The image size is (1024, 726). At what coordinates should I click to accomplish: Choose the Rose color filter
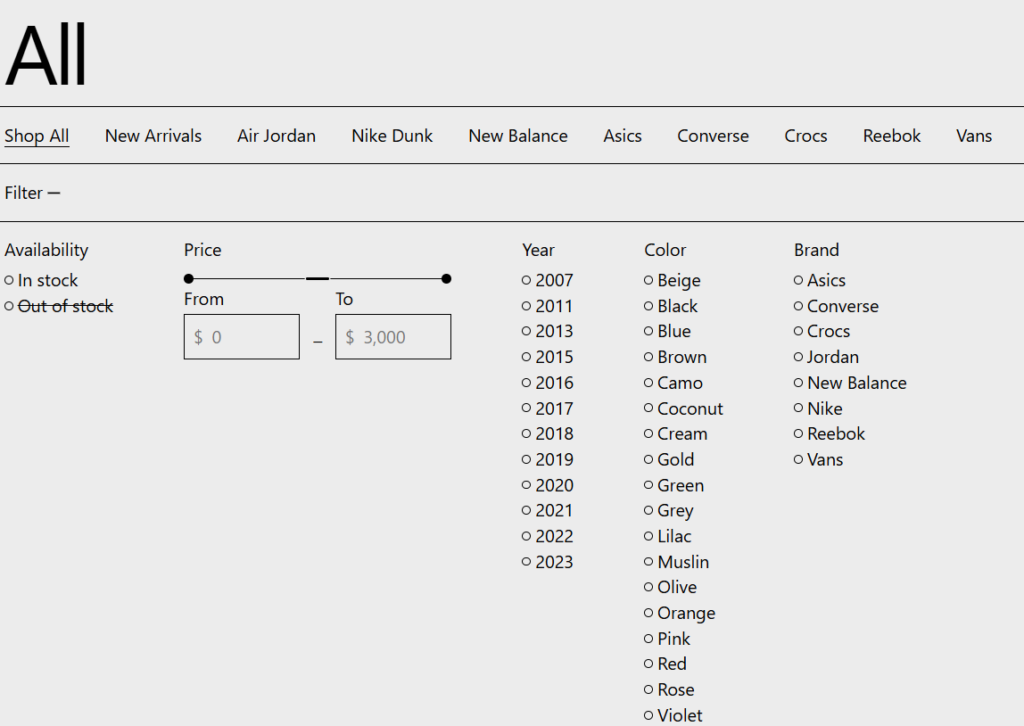[x=669, y=690]
